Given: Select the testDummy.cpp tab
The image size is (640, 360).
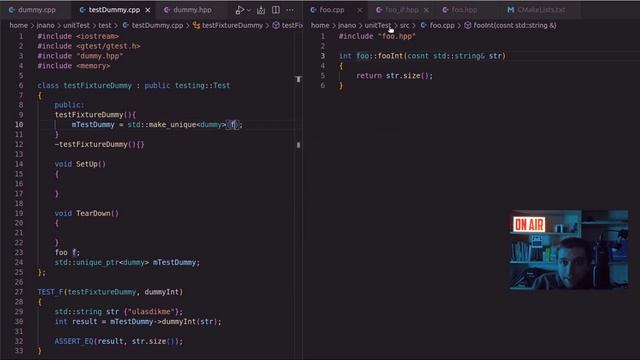Looking at the screenshot, I should click(114, 10).
